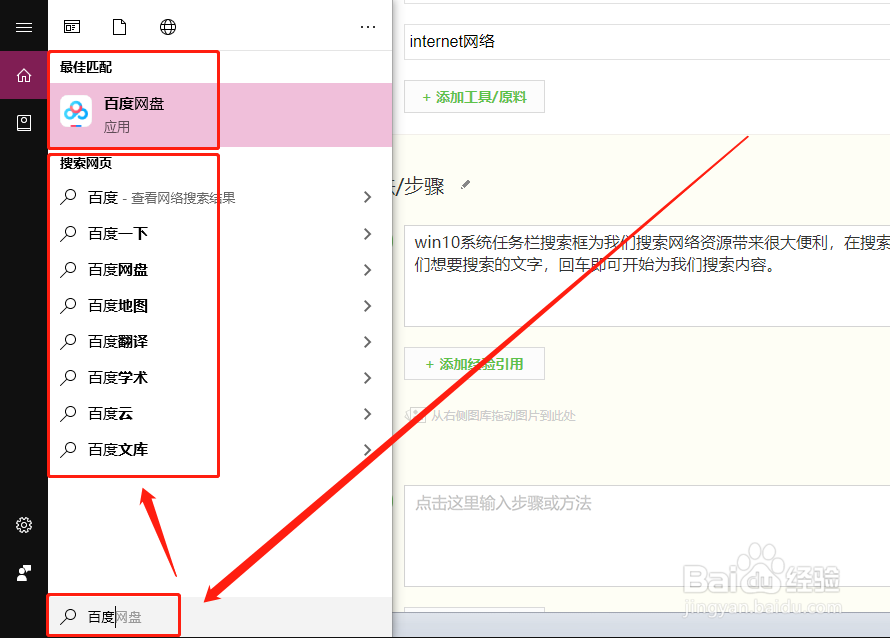Select 百度网盘 web search suggestion
The height and width of the screenshot is (638, 890).
pyautogui.click(x=220, y=270)
